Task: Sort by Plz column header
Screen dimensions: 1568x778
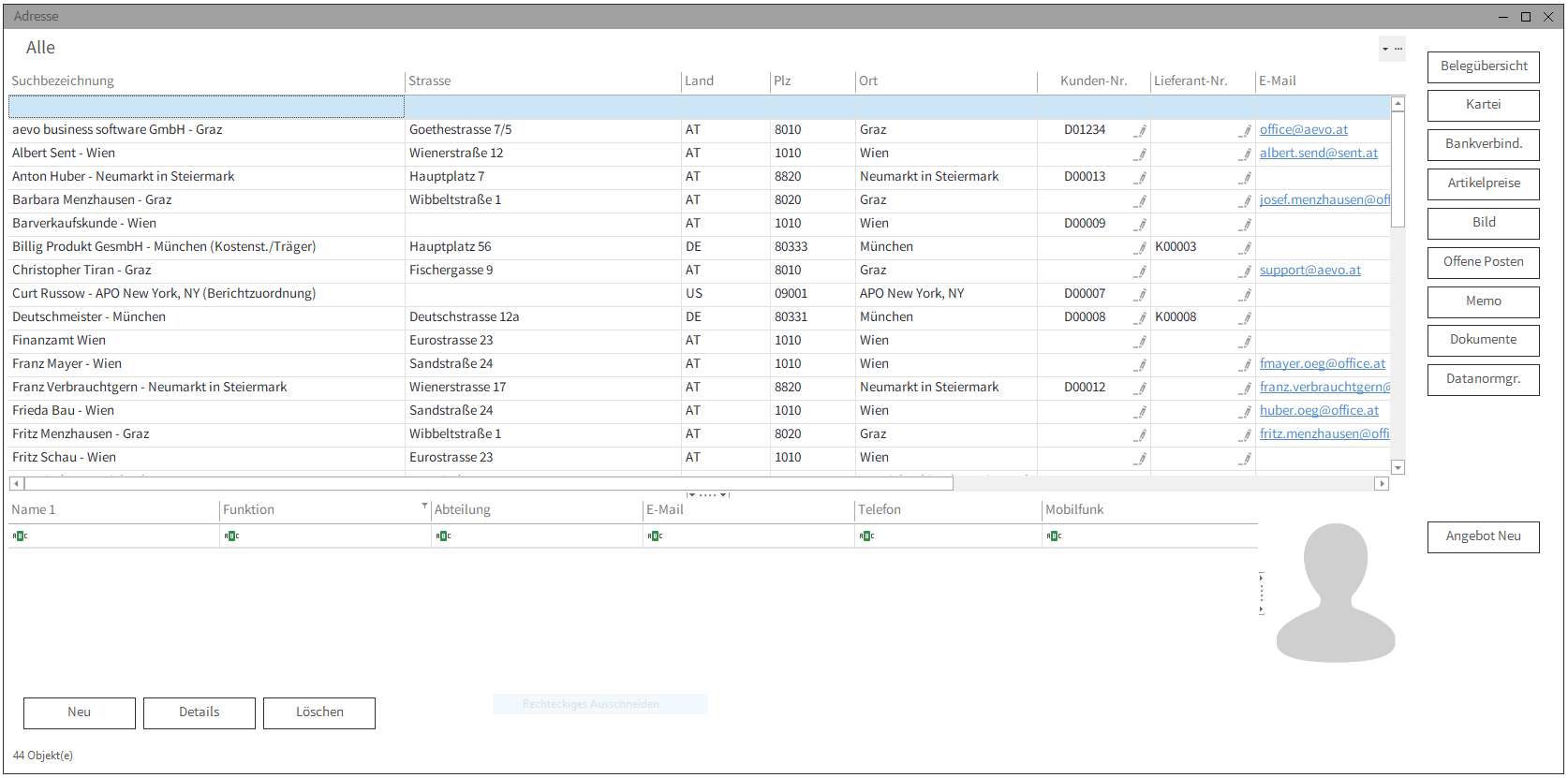Action: 813,81
